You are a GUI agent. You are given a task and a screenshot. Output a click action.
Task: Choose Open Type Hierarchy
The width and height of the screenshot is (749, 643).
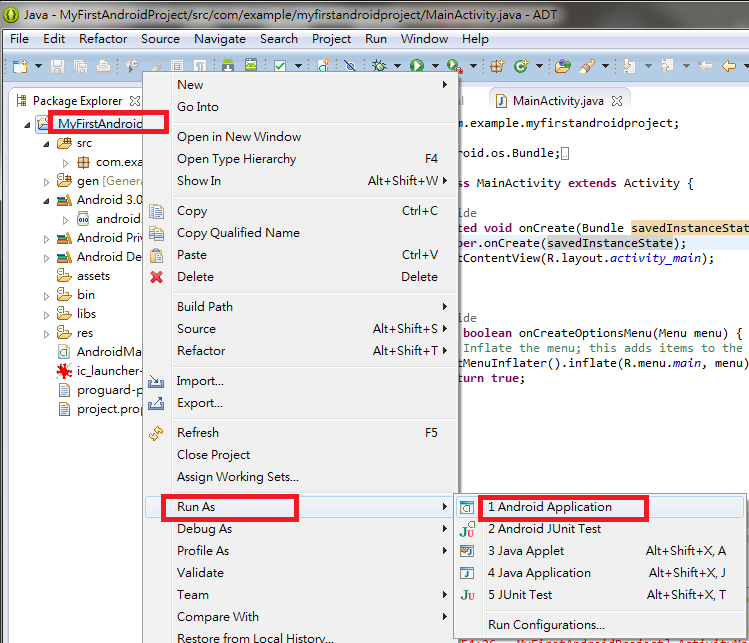301,159
